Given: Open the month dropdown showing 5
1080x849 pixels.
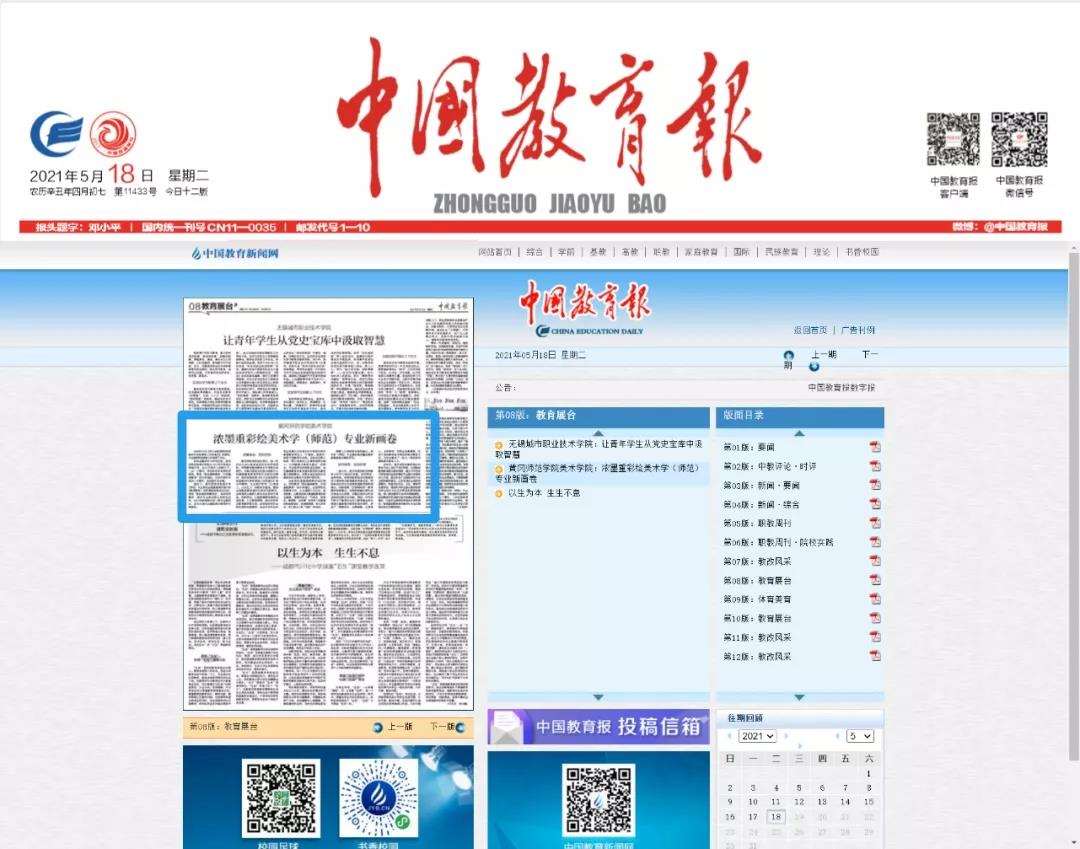Looking at the screenshot, I should 859,736.
